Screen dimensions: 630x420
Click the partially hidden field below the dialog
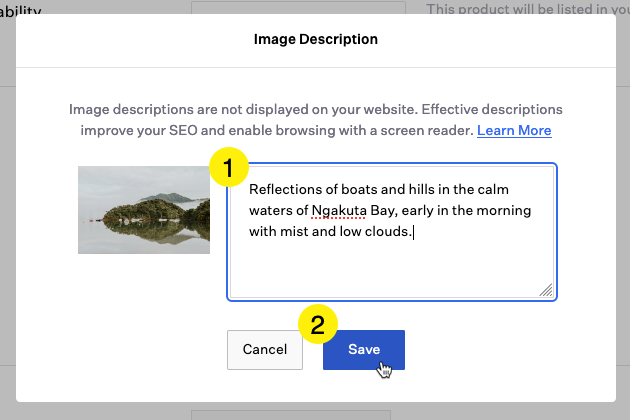pos(298,412)
